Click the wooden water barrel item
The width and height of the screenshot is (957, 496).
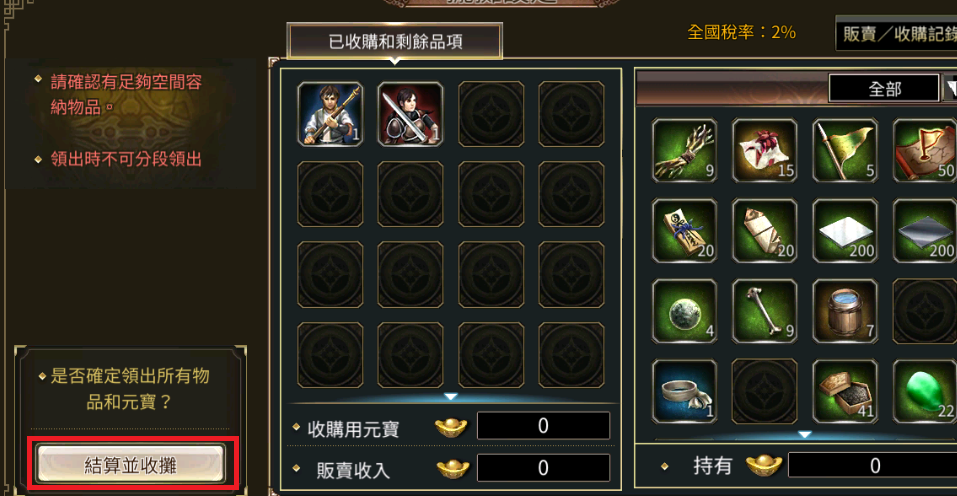pyautogui.click(x=845, y=311)
